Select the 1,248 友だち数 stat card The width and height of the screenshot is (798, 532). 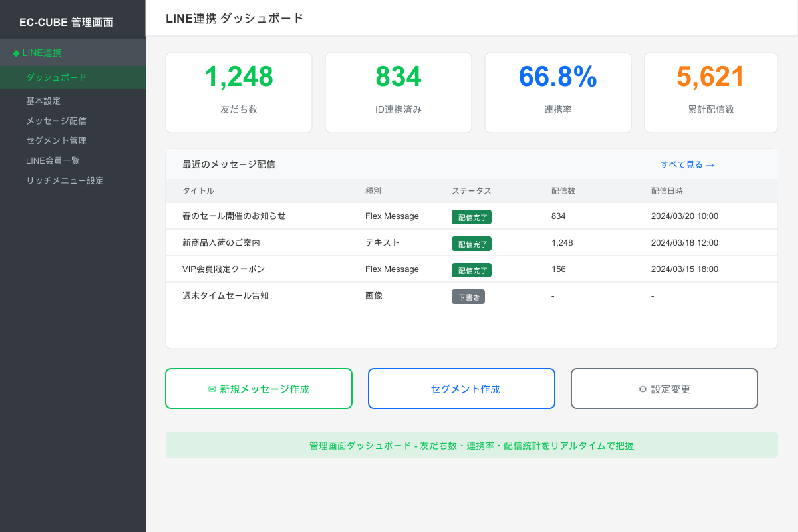(x=239, y=92)
